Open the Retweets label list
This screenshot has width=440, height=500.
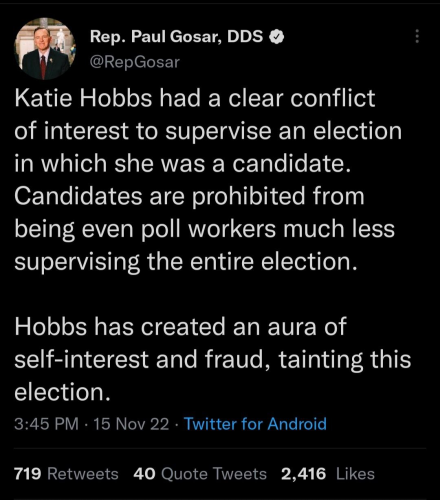point(83,474)
